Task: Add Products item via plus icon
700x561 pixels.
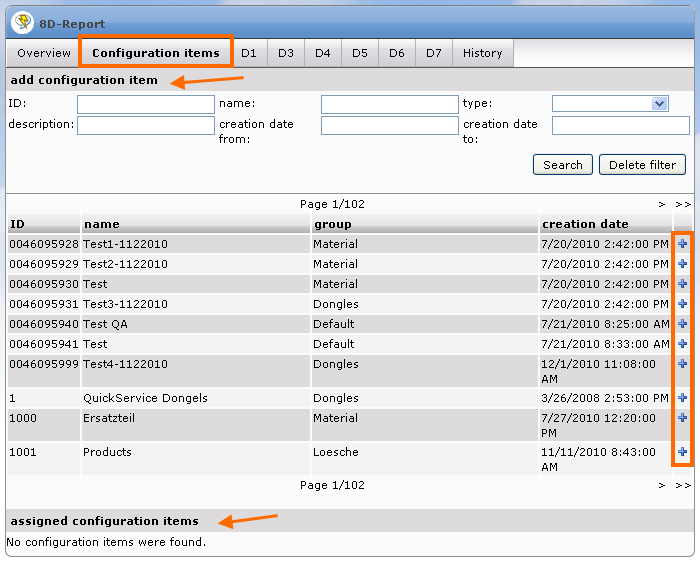Action: click(682, 452)
